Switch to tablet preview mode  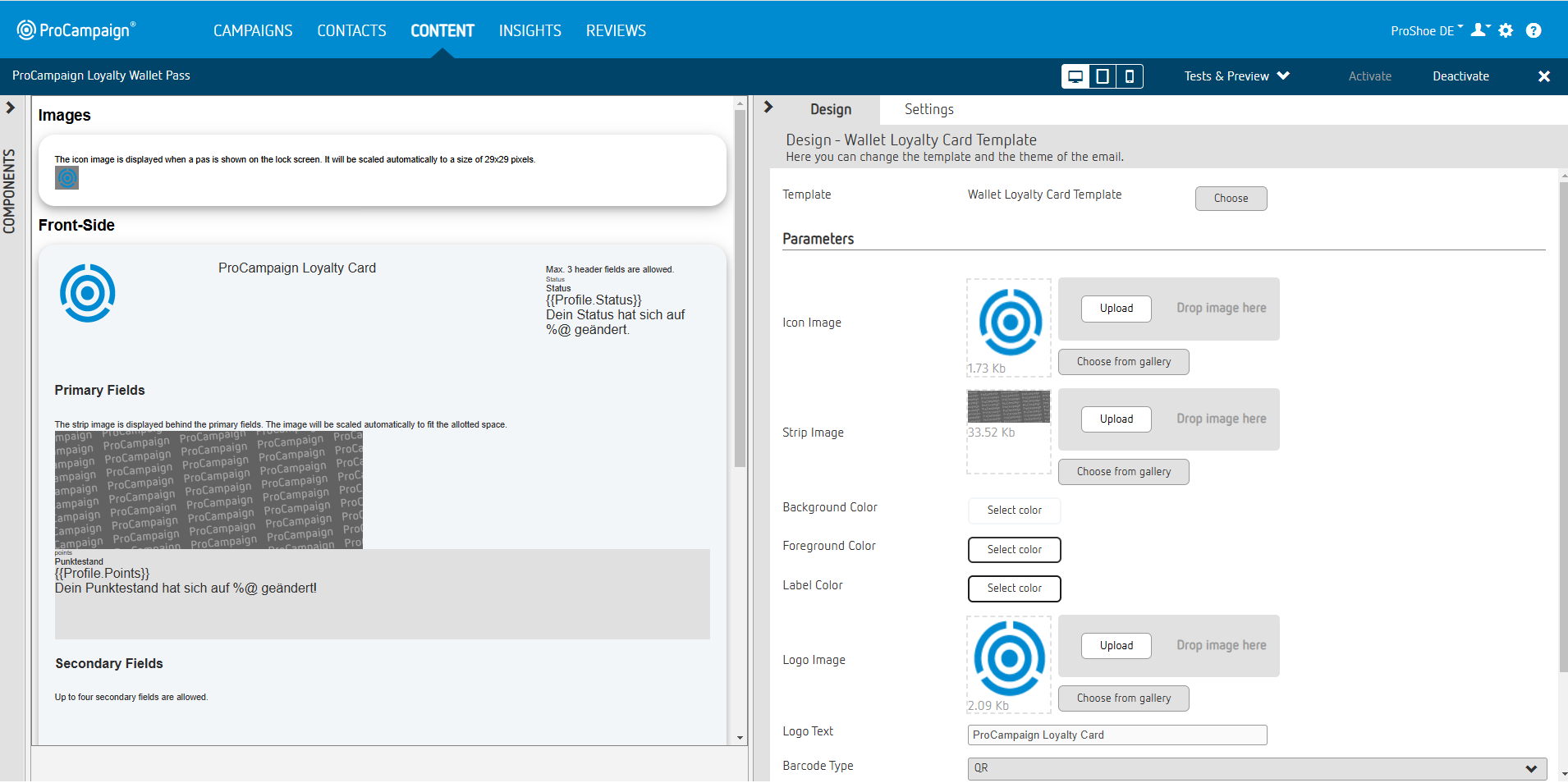click(x=1103, y=76)
